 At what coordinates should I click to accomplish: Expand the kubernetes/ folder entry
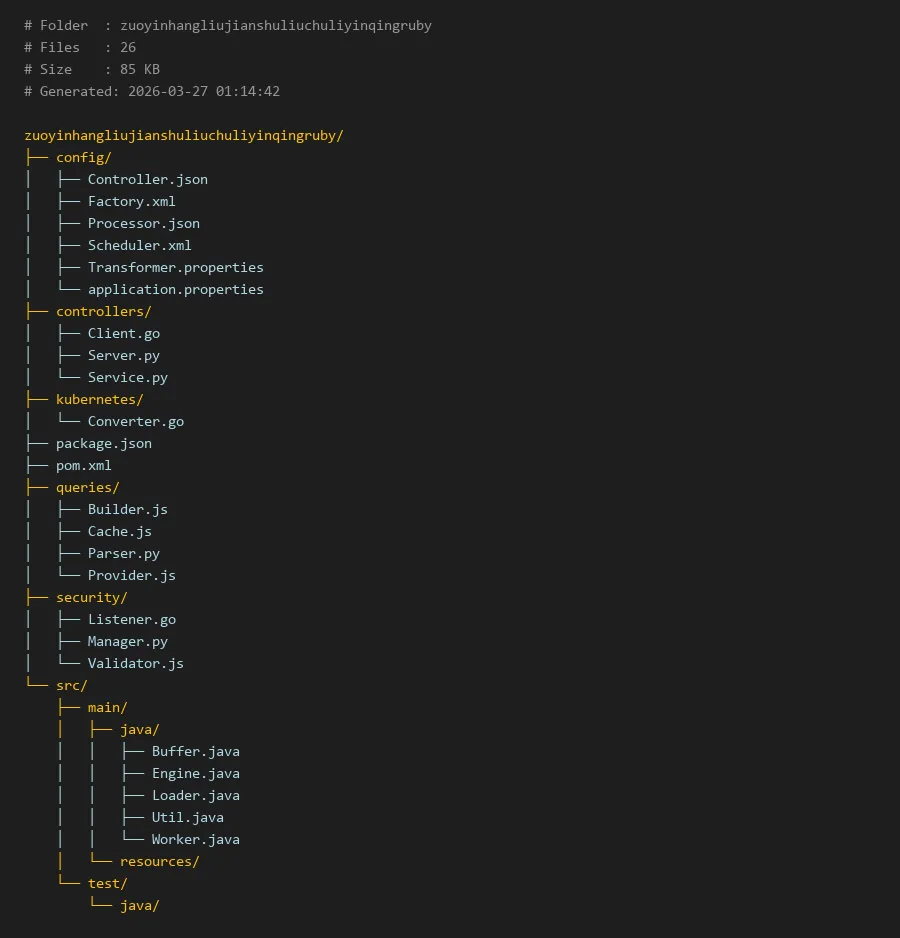(x=99, y=399)
